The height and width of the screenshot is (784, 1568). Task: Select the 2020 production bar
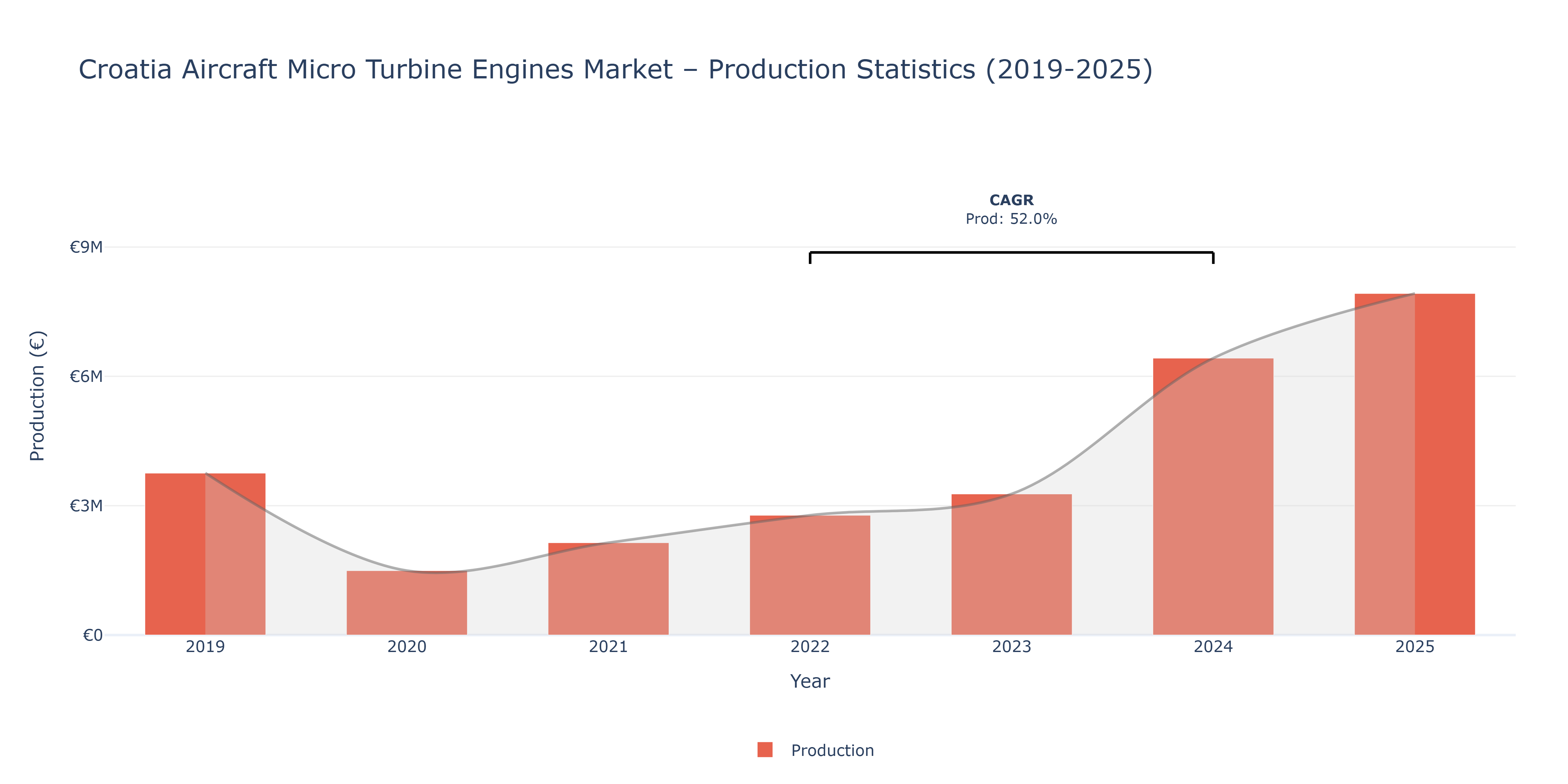coord(407,603)
